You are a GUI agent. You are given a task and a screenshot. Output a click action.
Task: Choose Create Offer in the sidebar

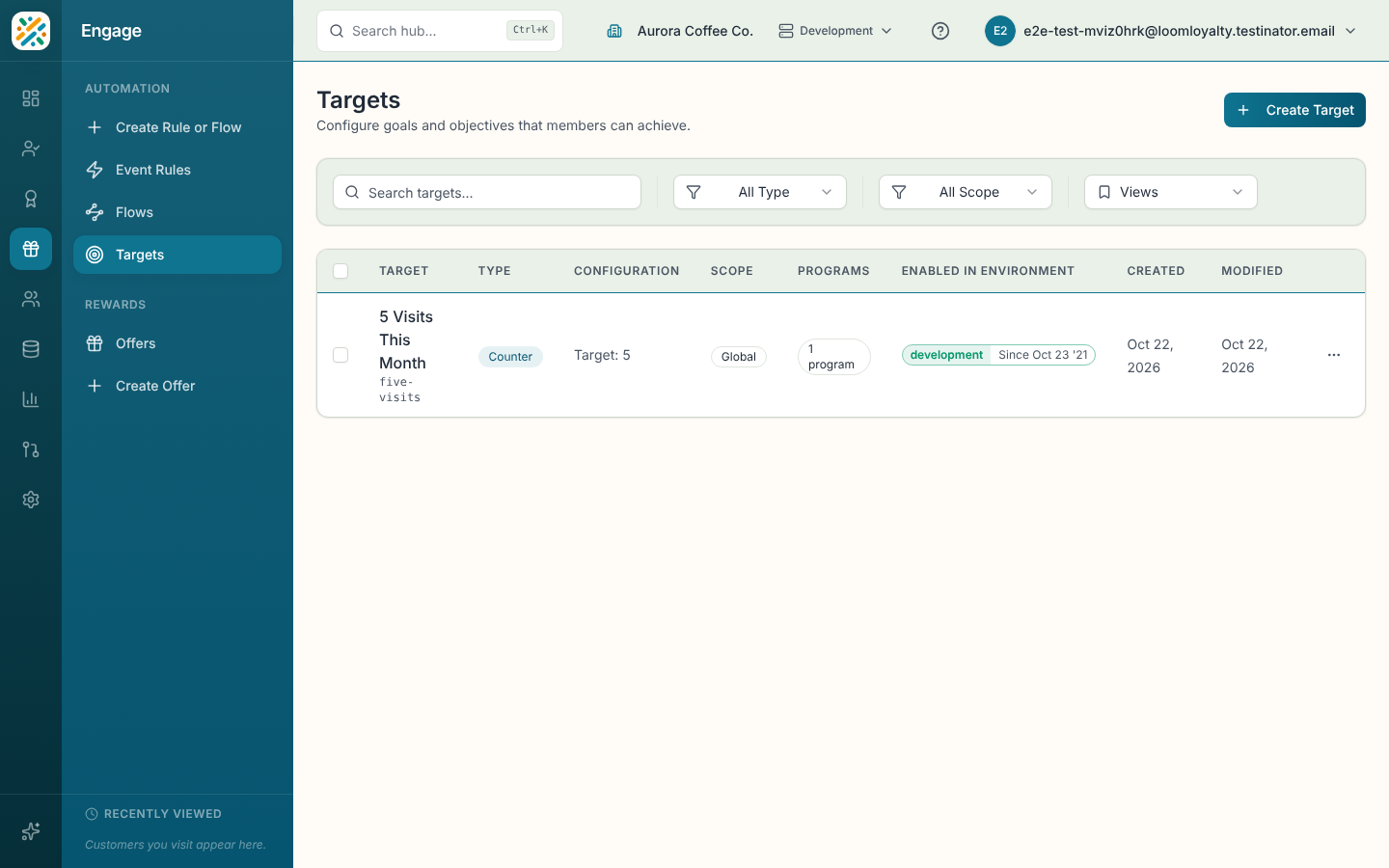177,386
